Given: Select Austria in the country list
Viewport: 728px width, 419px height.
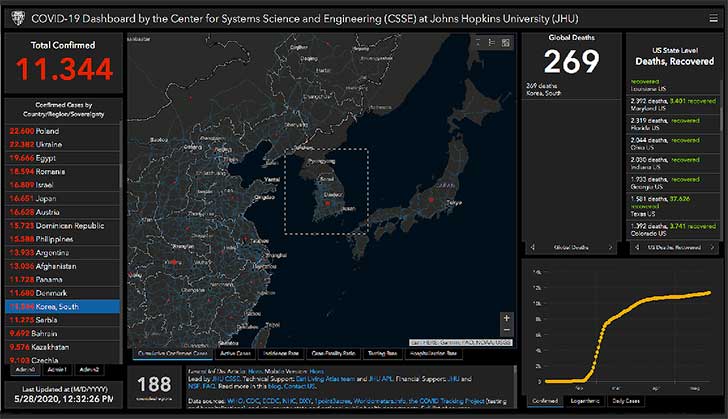Looking at the screenshot, I should (63, 212).
